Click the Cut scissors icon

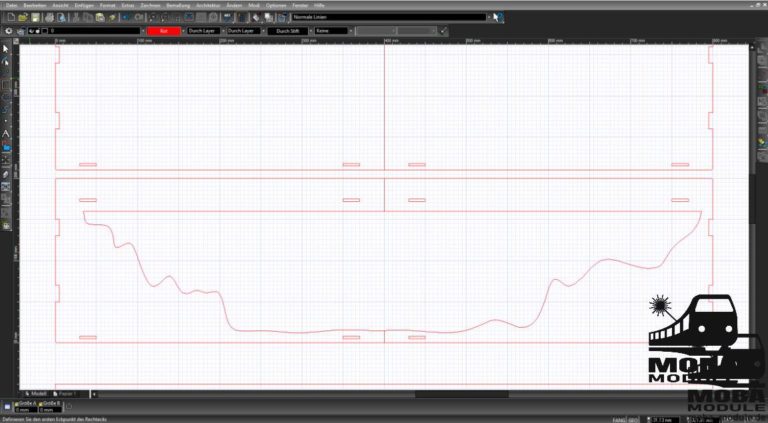(76, 18)
